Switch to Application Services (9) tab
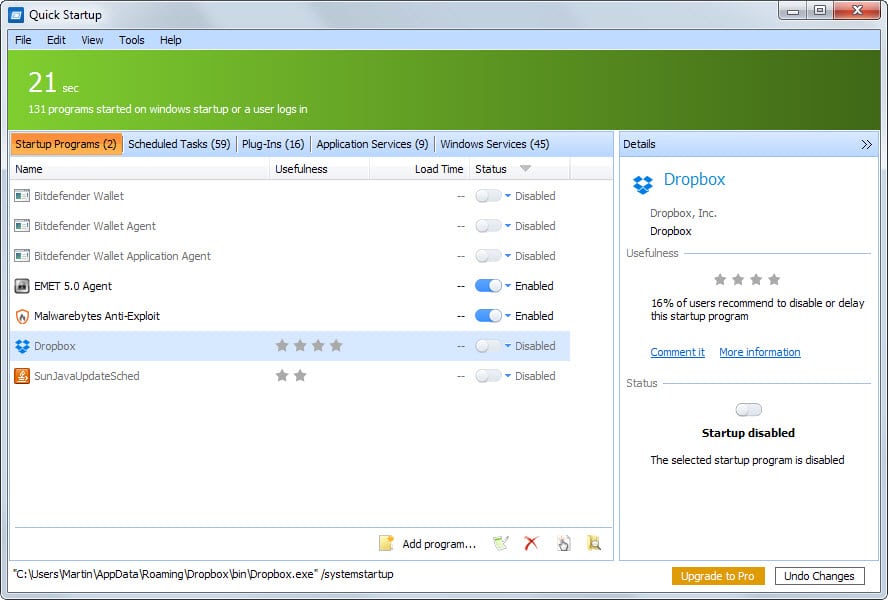 pos(372,144)
